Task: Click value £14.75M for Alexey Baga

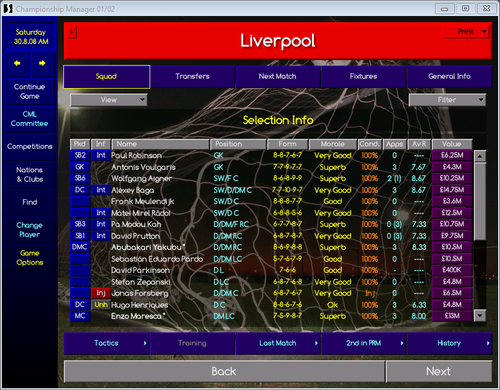Action: click(452, 190)
